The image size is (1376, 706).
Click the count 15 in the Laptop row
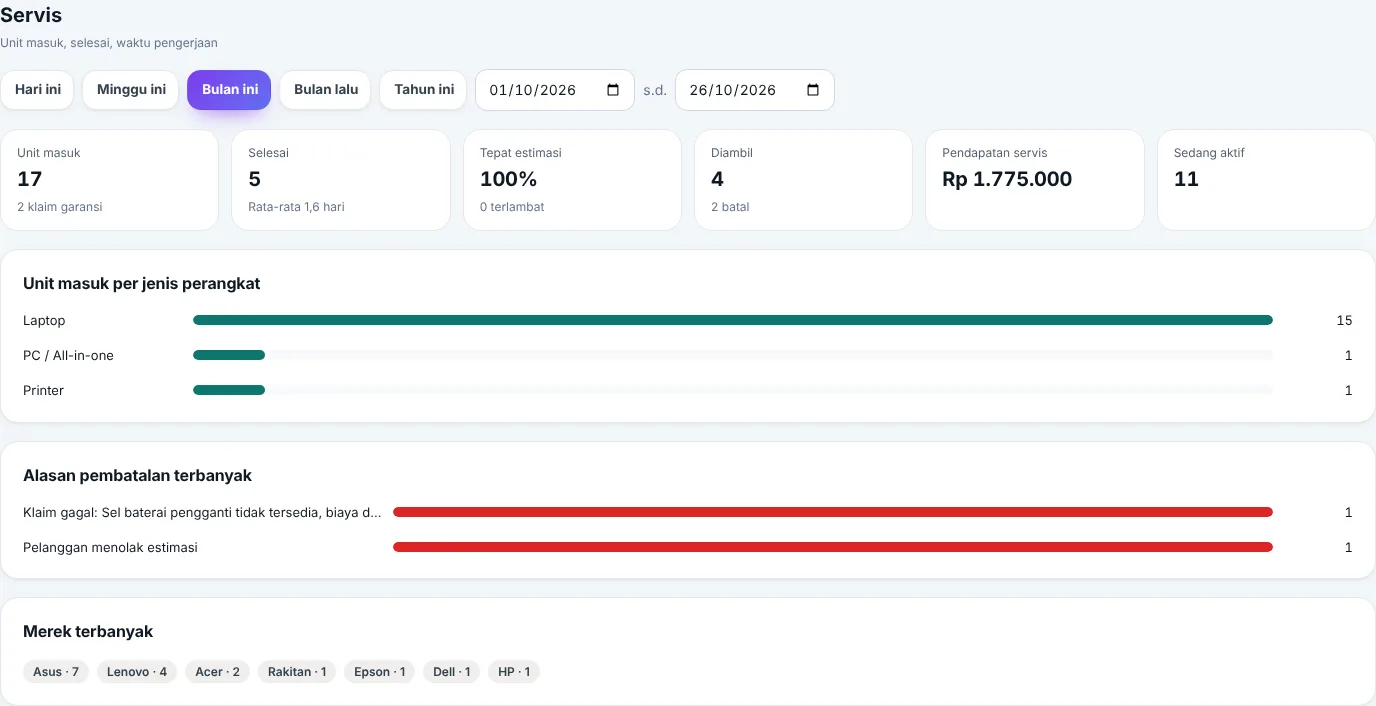[1344, 320]
